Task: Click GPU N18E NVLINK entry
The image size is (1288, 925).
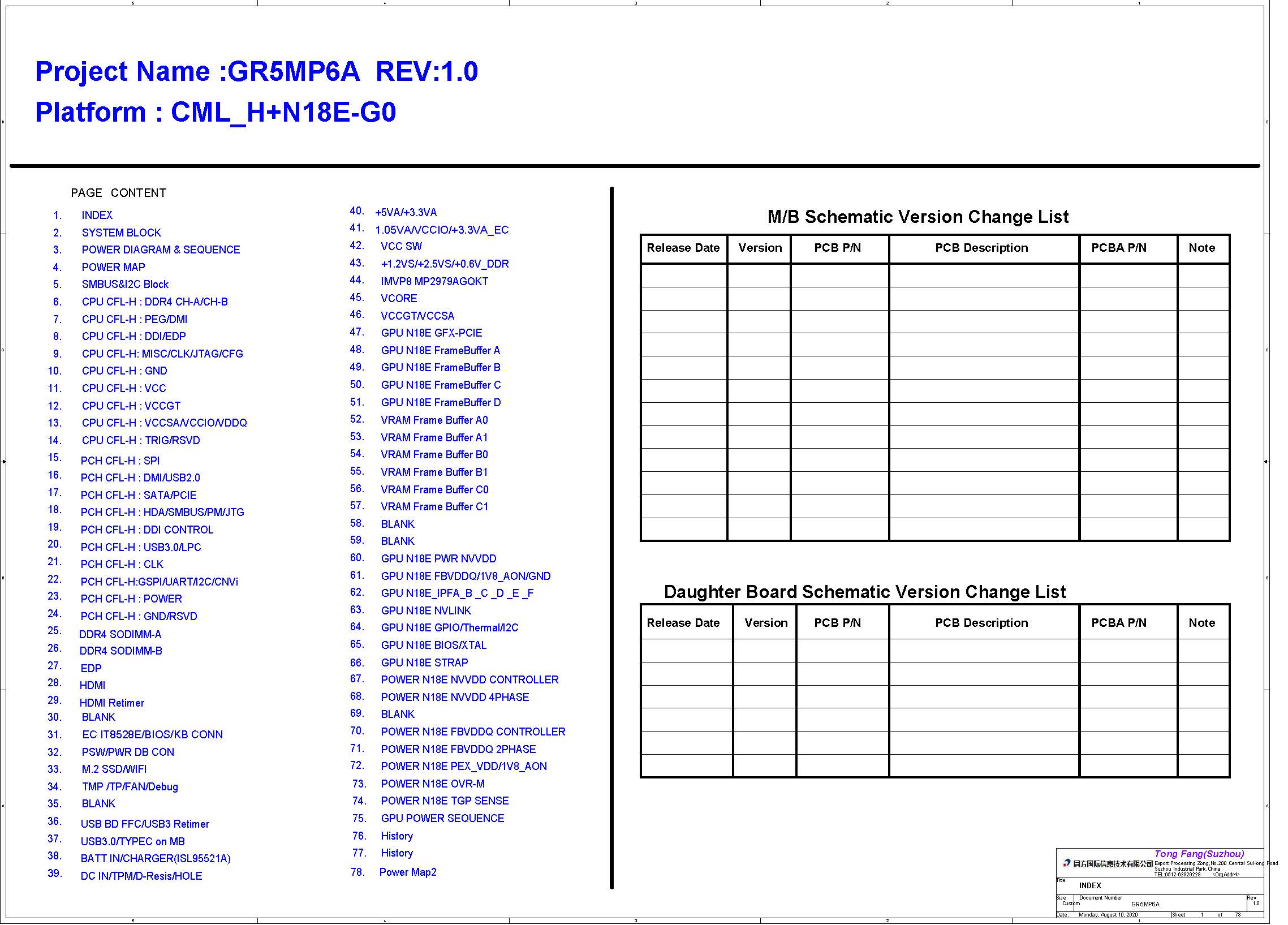Action: (x=427, y=612)
